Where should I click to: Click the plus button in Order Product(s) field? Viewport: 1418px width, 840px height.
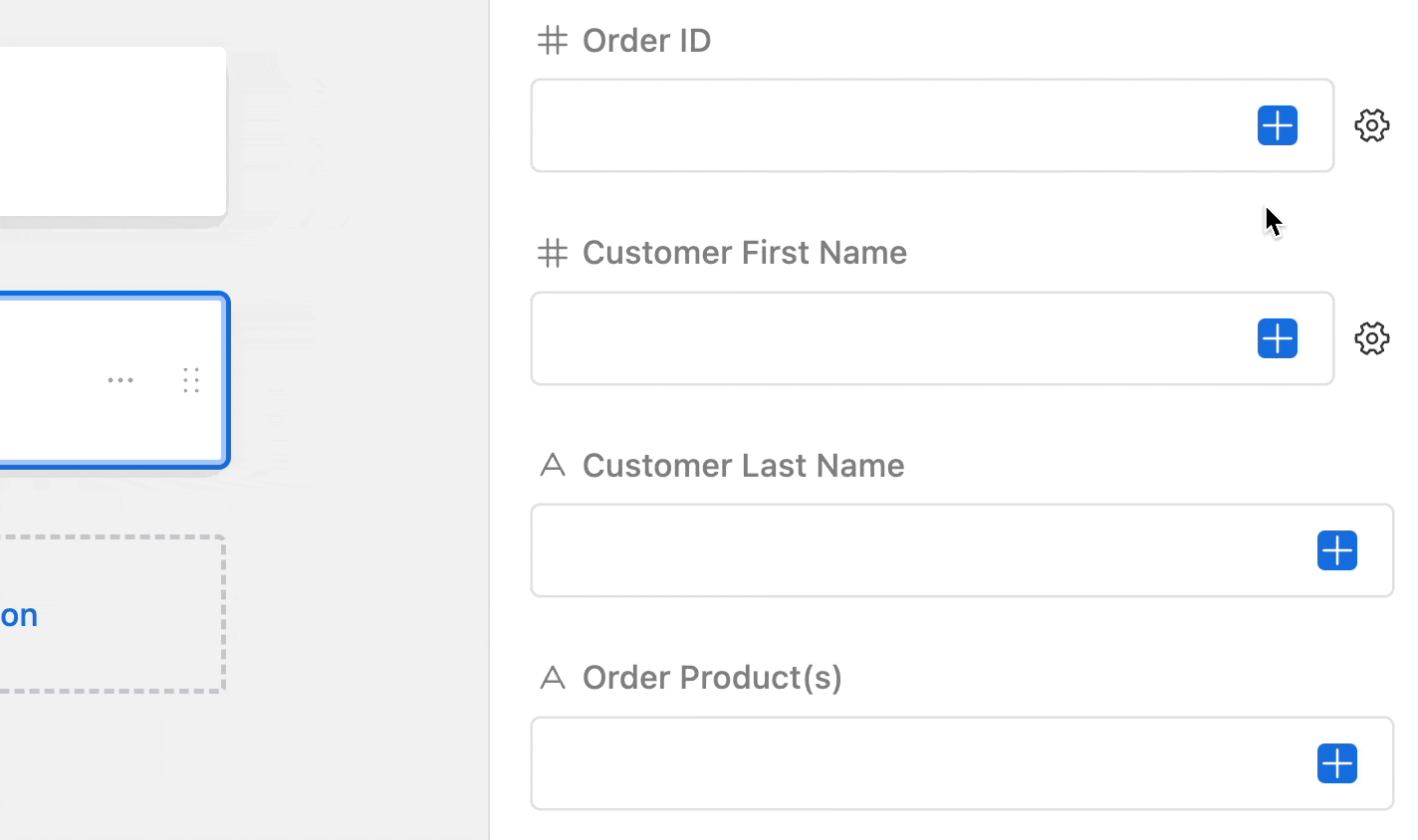(1336, 763)
